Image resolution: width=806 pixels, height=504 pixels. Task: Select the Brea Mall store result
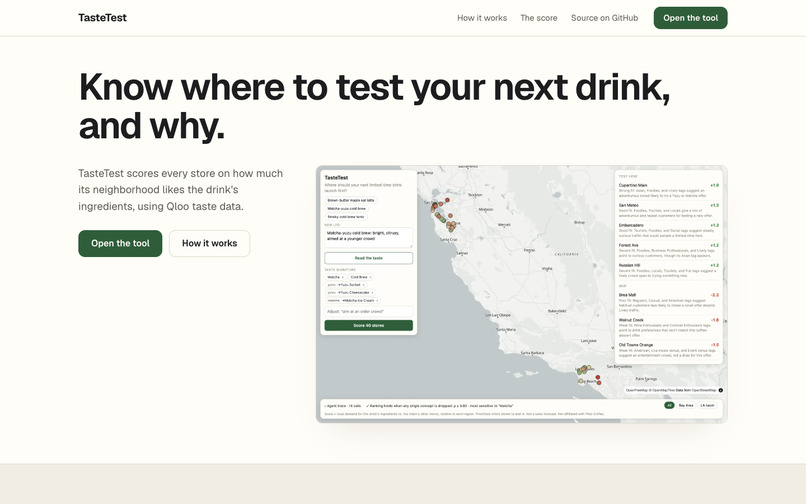669,302
